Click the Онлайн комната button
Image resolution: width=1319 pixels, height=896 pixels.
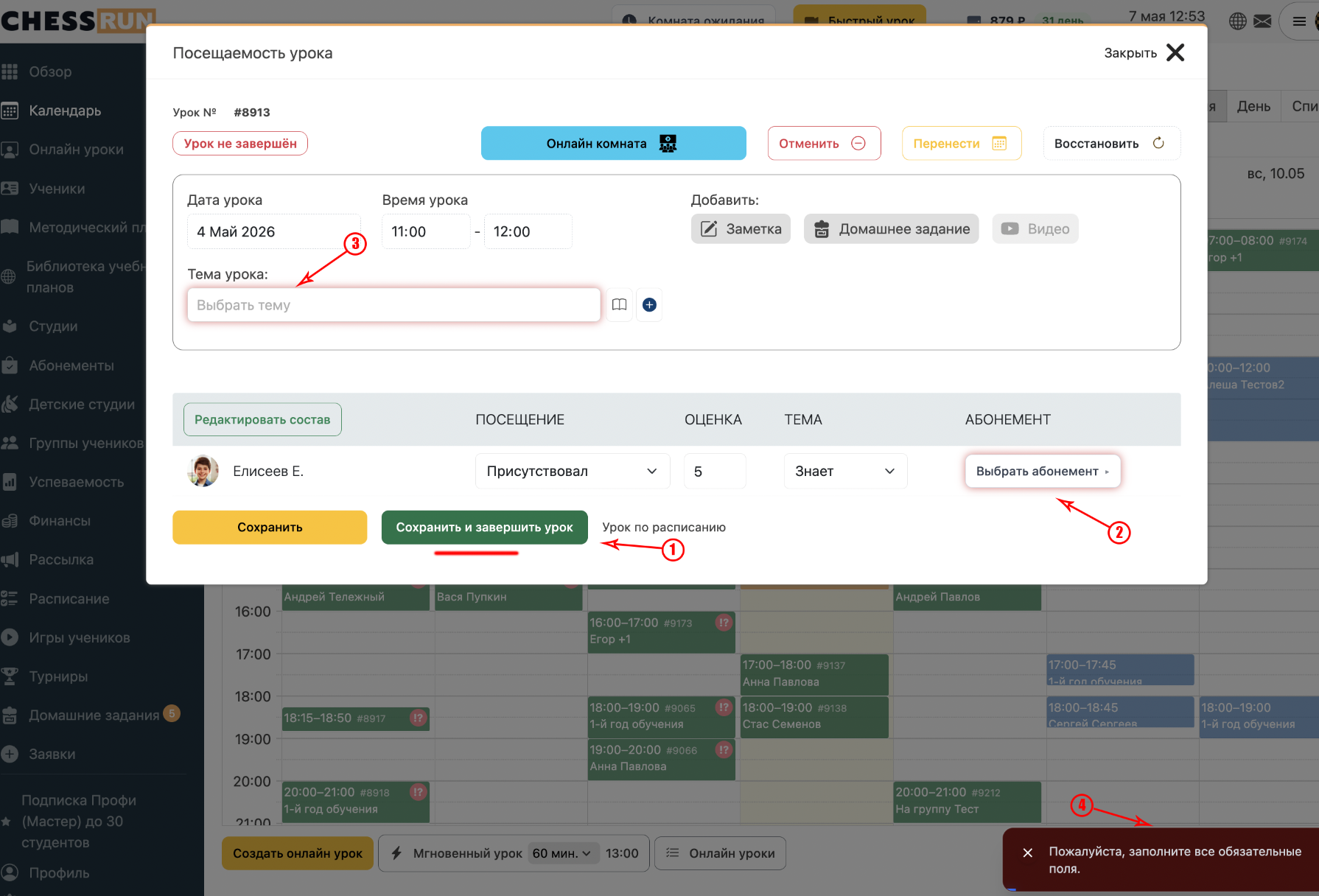614,143
